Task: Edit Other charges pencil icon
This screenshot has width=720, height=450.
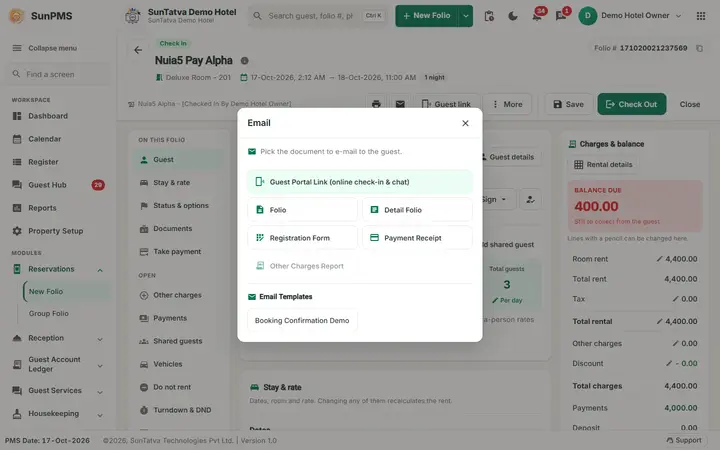Action: (675, 343)
